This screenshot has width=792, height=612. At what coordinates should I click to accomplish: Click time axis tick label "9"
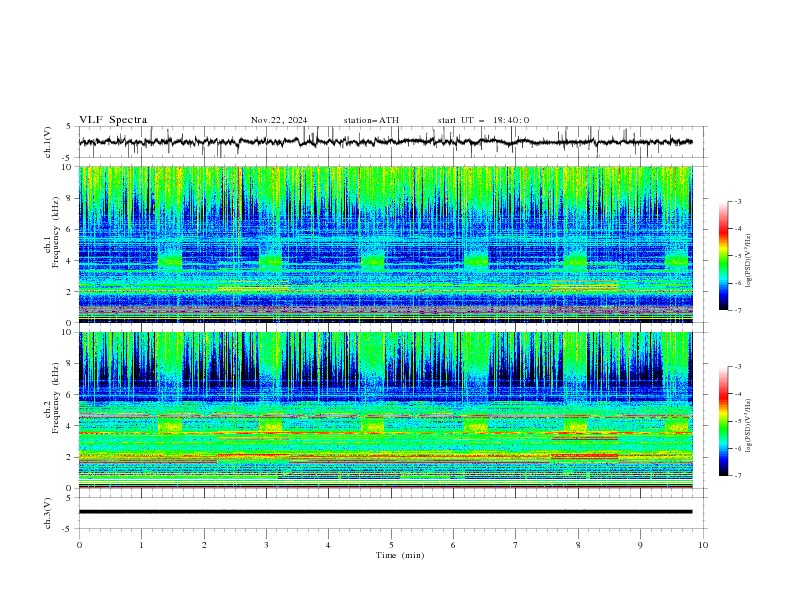[x=640, y=545]
